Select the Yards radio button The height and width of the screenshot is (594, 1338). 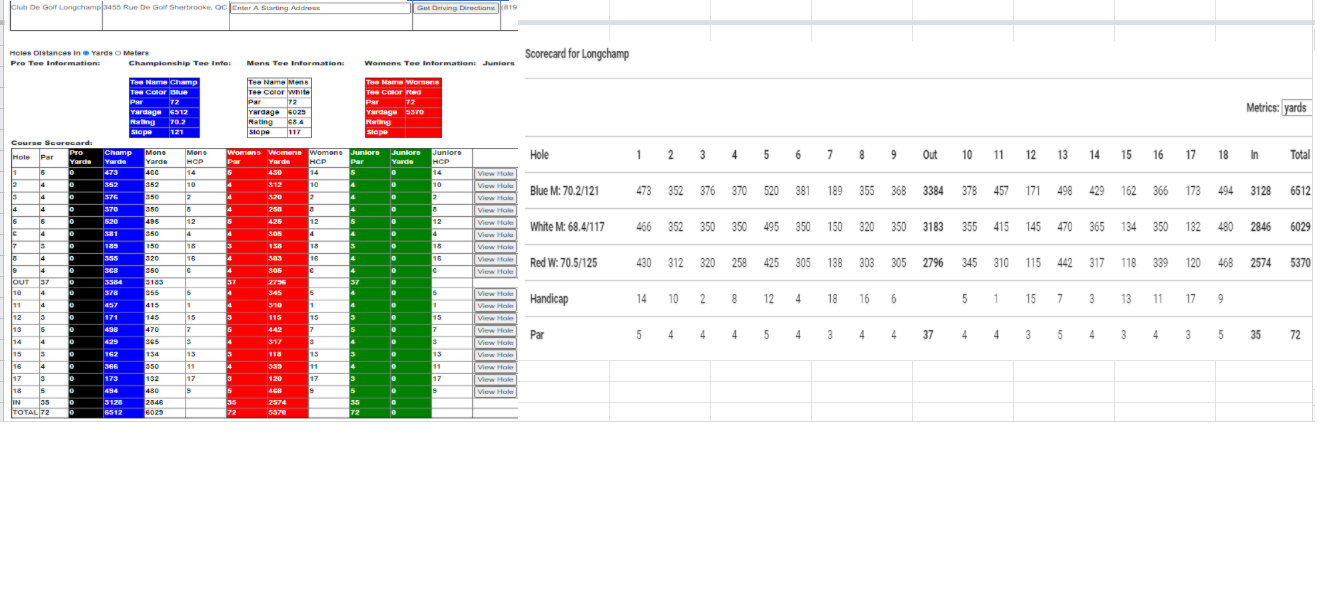click(87, 53)
